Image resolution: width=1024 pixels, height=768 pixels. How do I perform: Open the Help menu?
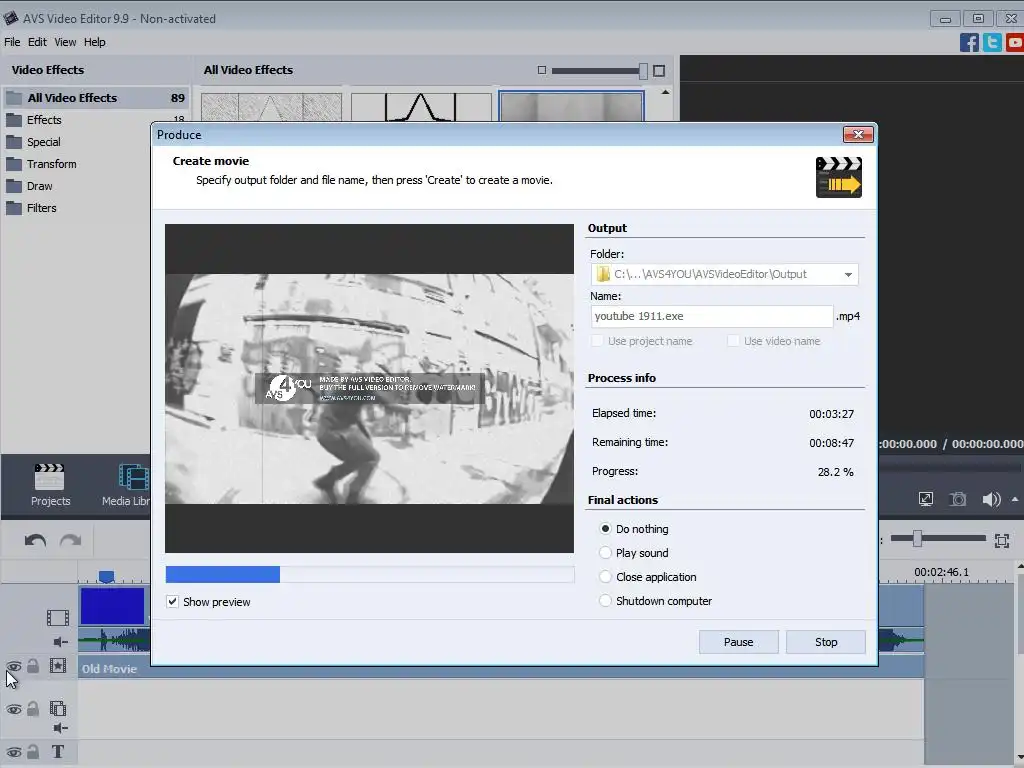pyautogui.click(x=95, y=42)
